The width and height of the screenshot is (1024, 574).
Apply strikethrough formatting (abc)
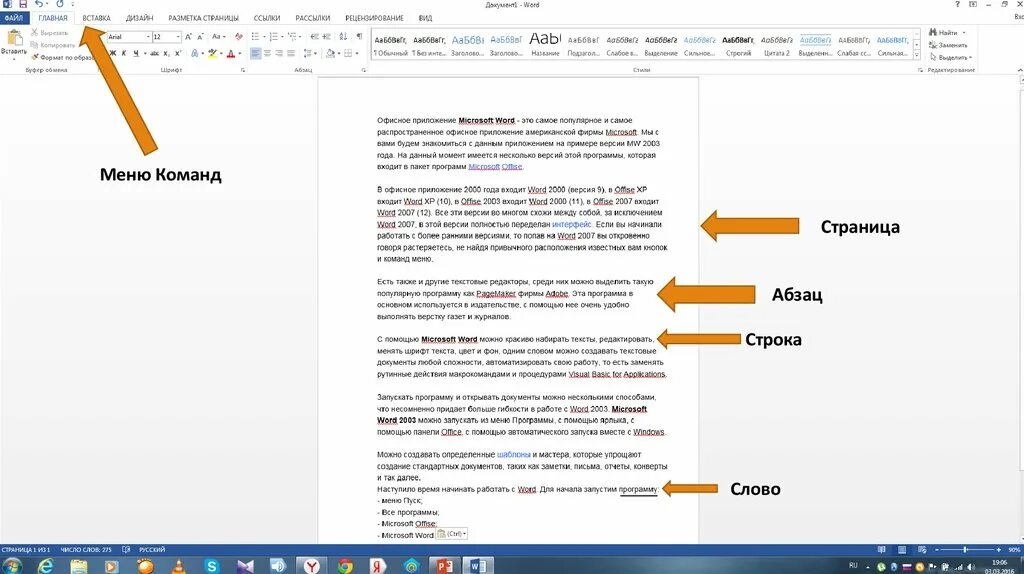155,54
